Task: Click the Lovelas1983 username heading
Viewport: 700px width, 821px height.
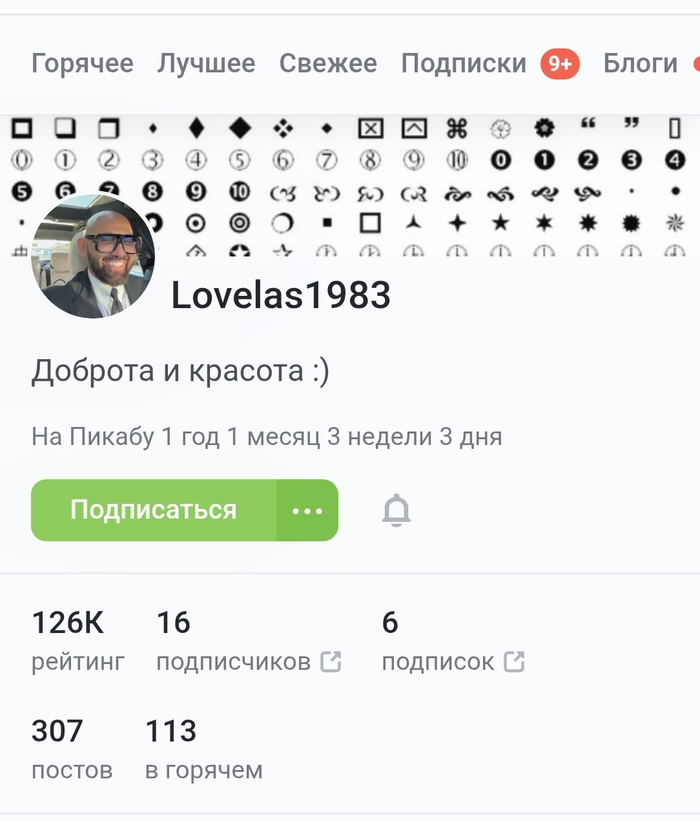Action: pyautogui.click(x=281, y=295)
